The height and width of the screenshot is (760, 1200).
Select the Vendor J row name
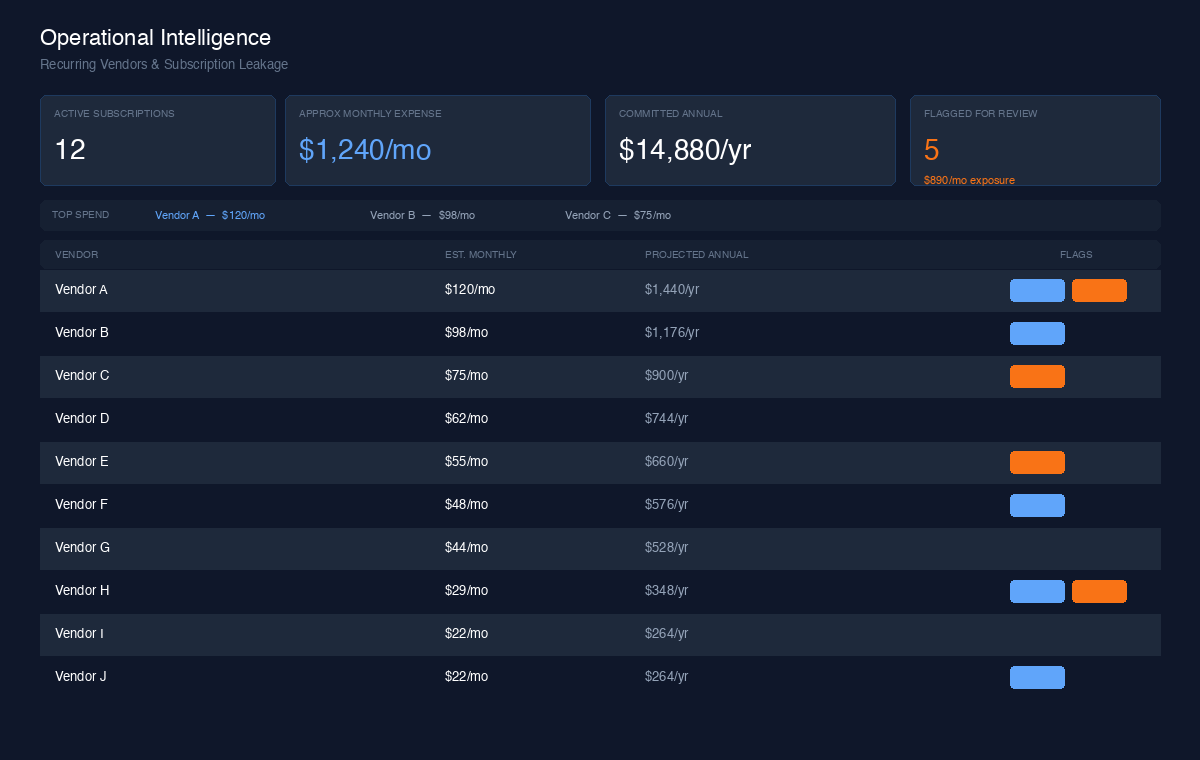(x=81, y=677)
